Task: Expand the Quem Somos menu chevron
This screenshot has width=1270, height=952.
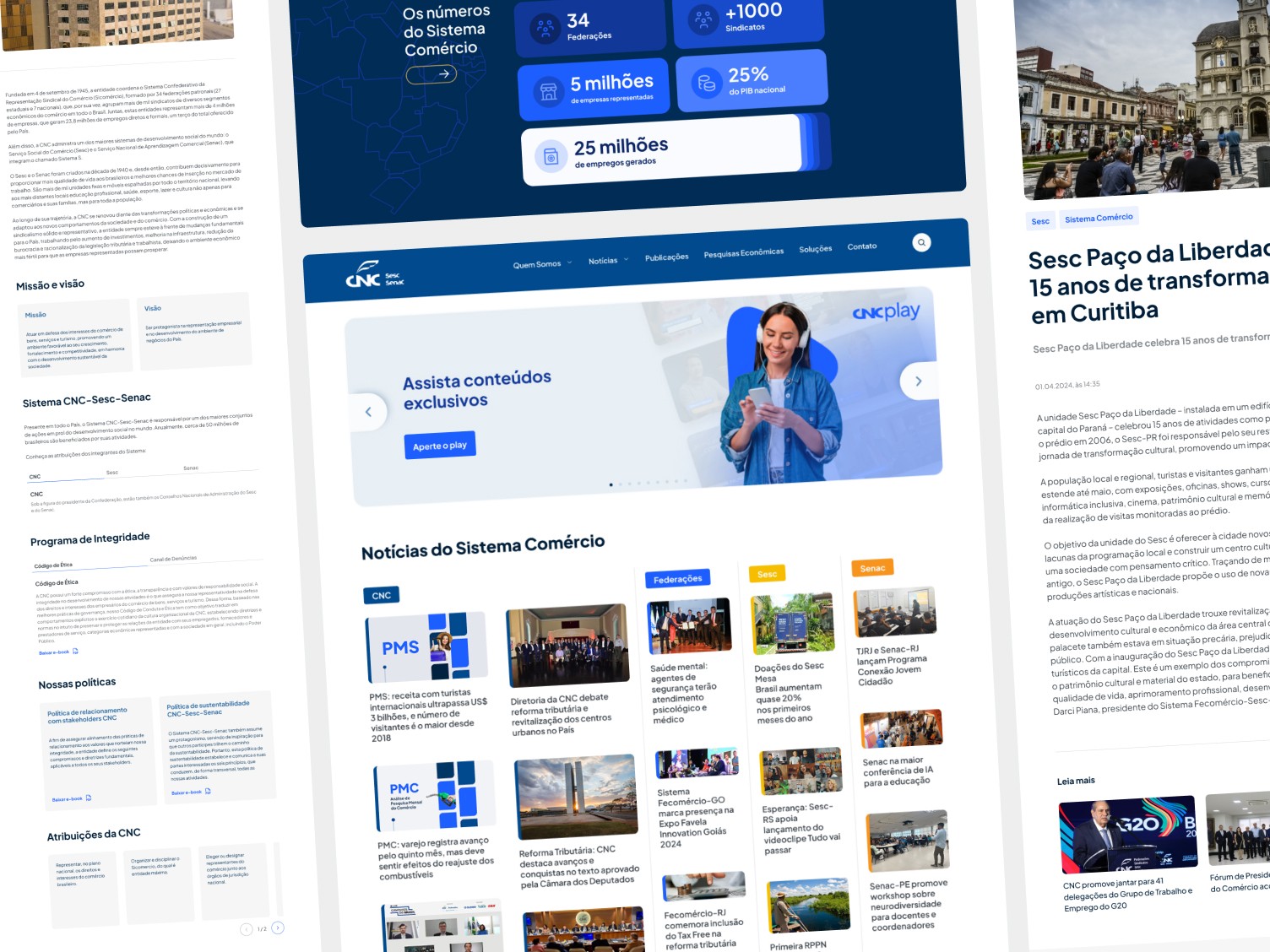Action: pos(570,262)
